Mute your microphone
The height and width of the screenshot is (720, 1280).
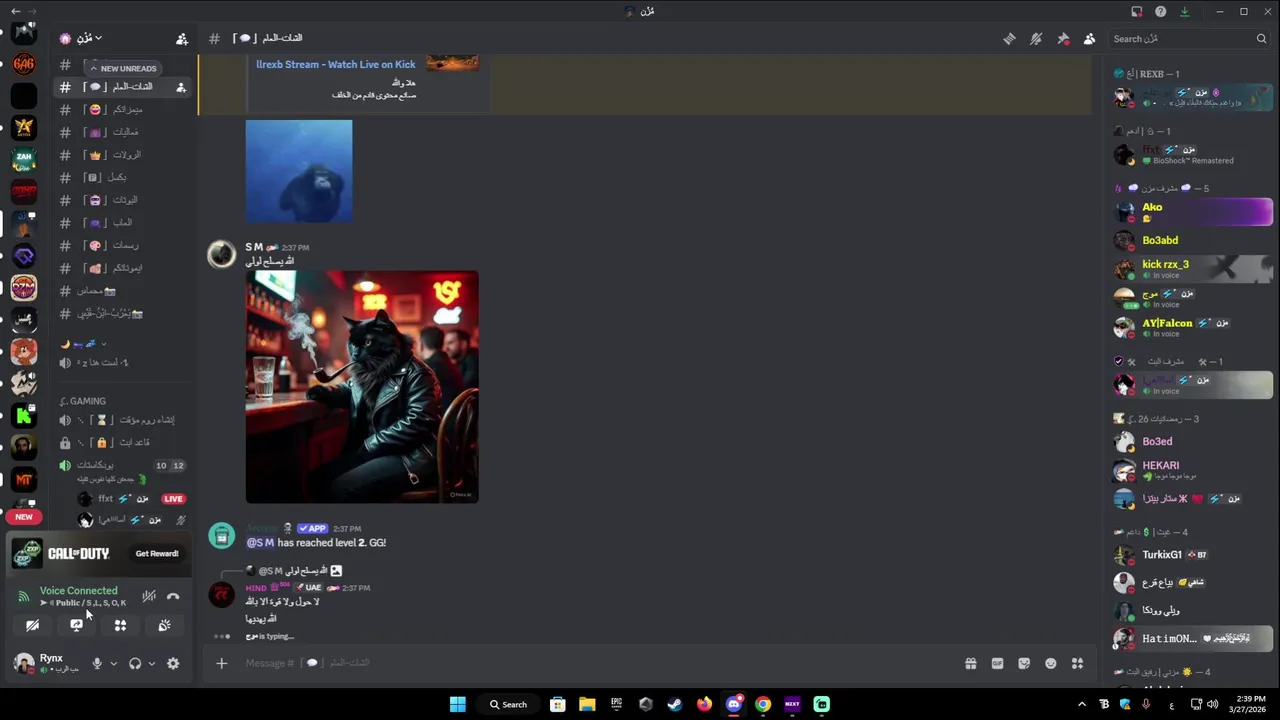pyautogui.click(x=97, y=663)
